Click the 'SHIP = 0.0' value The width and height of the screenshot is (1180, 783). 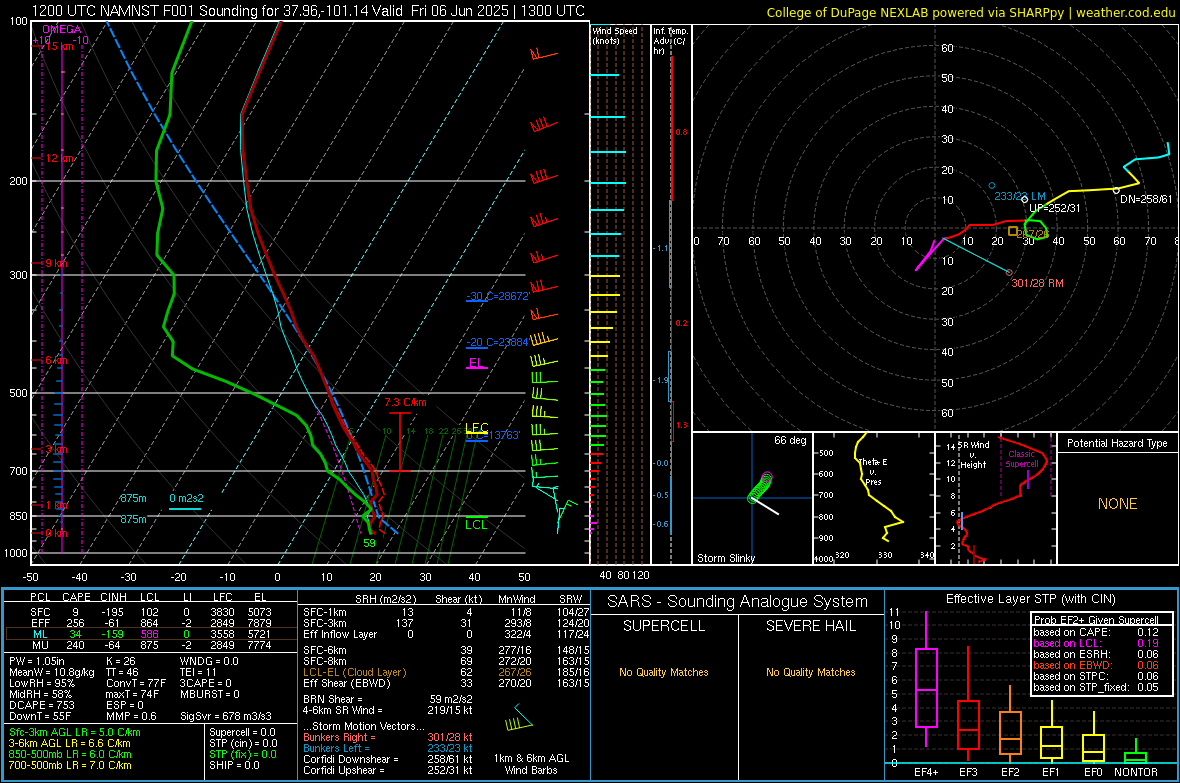click(234, 765)
